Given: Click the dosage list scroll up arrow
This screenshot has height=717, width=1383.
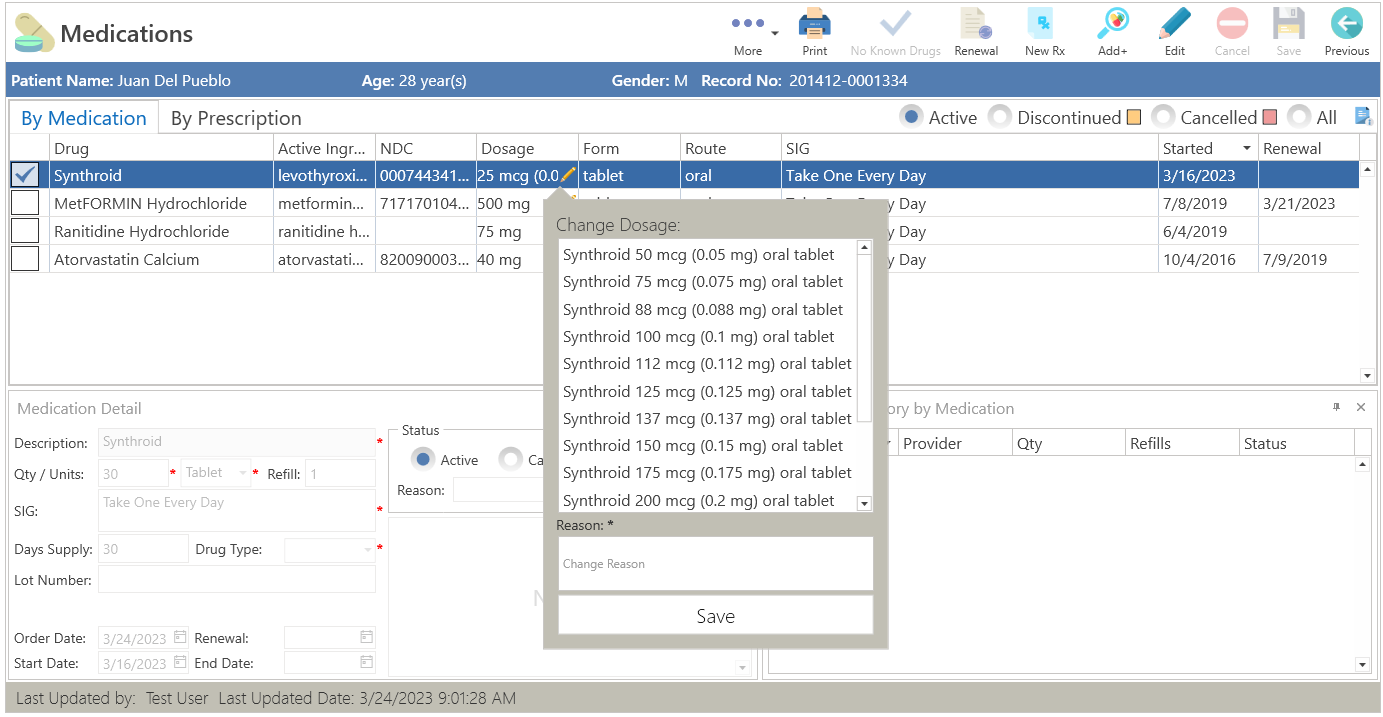Looking at the screenshot, I should (865, 247).
